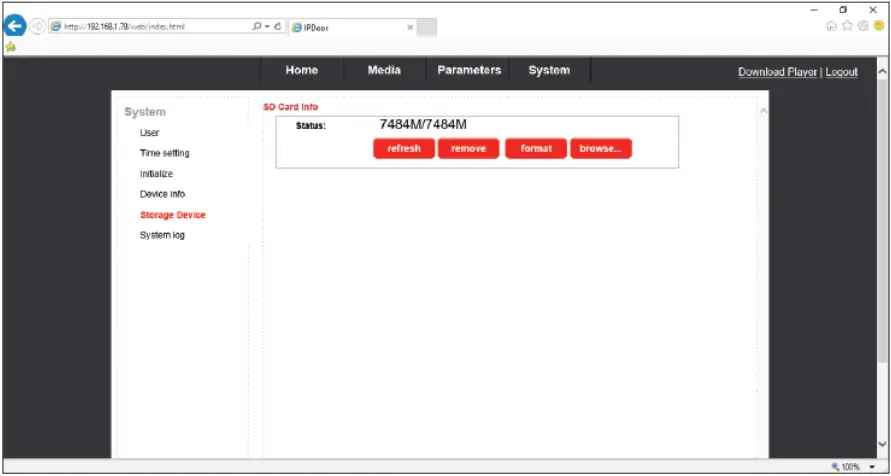Open the Favorites star icon
Image resolution: width=891 pixels, height=476 pixels.
(x=847, y=26)
